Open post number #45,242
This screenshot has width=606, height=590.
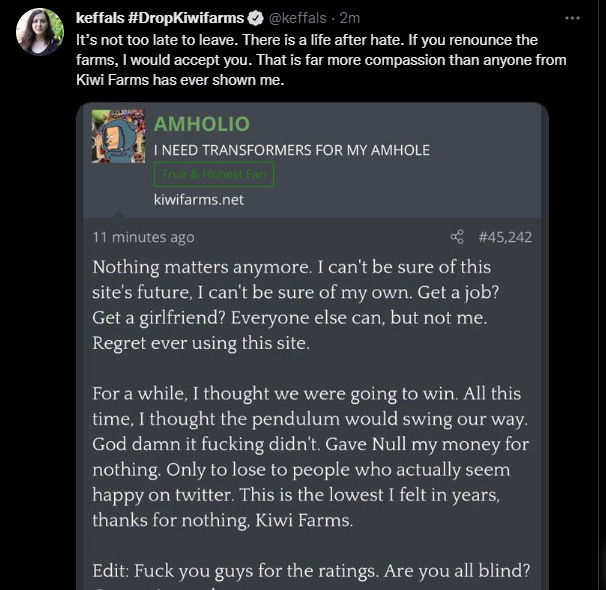pos(505,237)
